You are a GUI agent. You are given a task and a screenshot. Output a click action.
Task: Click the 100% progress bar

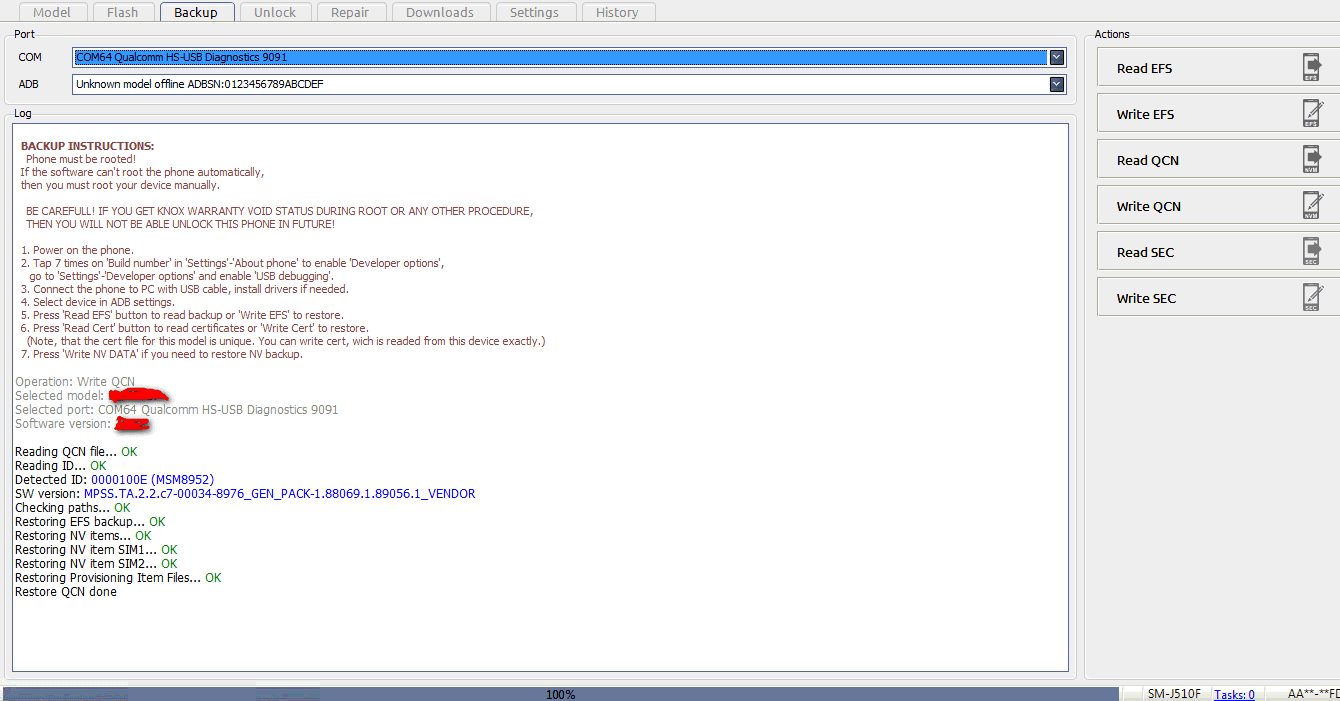click(x=560, y=694)
